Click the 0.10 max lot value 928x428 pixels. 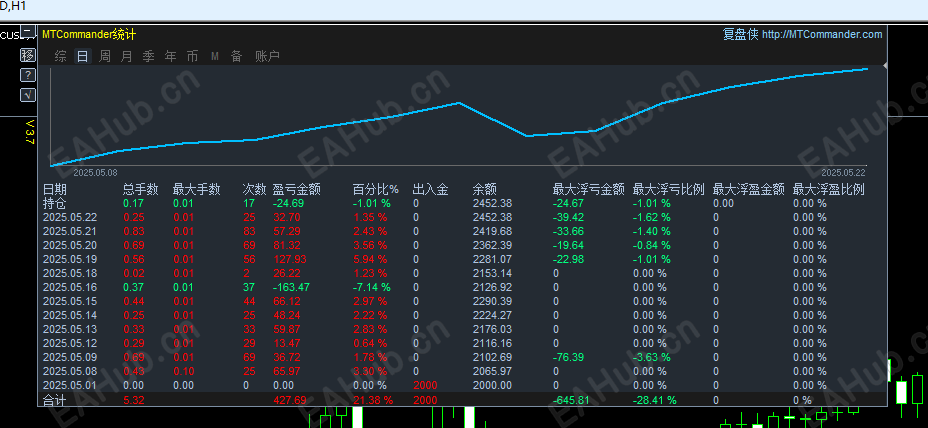(183, 371)
